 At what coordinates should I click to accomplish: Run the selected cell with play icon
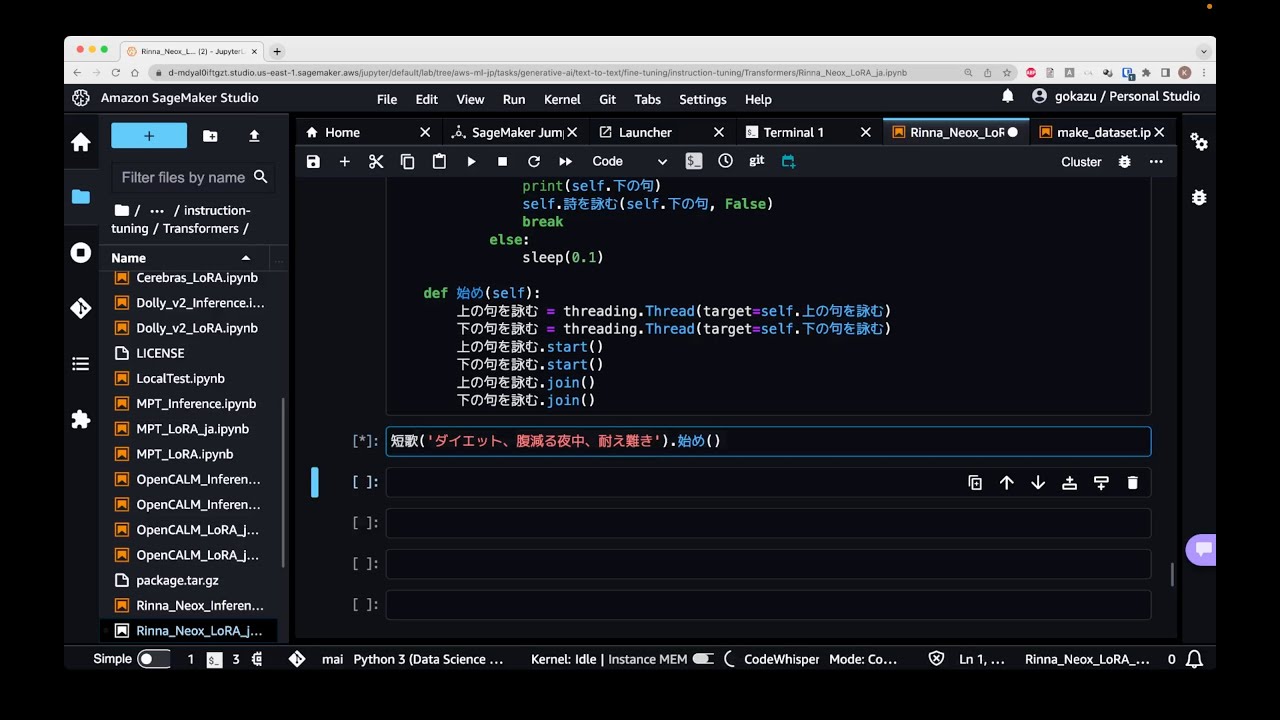(471, 161)
